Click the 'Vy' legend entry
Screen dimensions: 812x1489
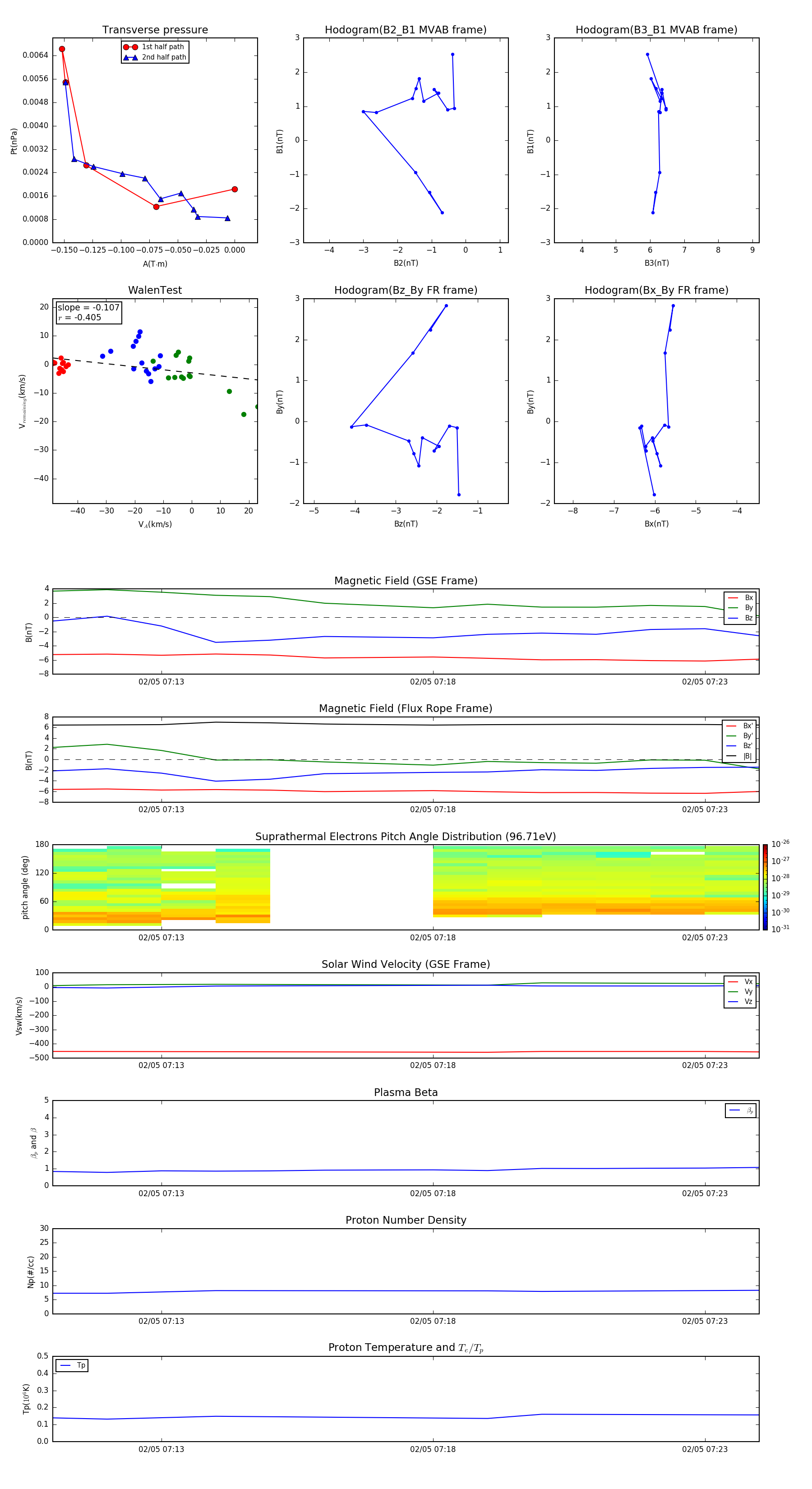tap(741, 991)
